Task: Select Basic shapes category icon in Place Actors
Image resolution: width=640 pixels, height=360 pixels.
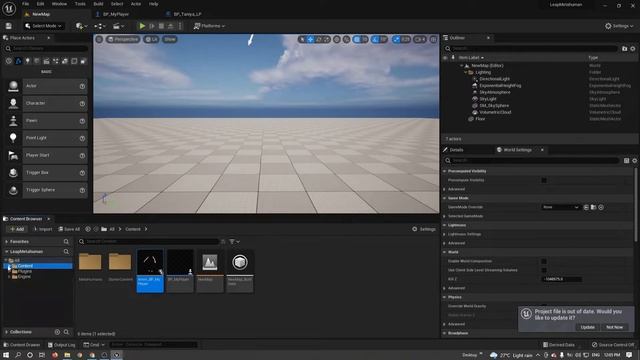Action: (x=18, y=61)
